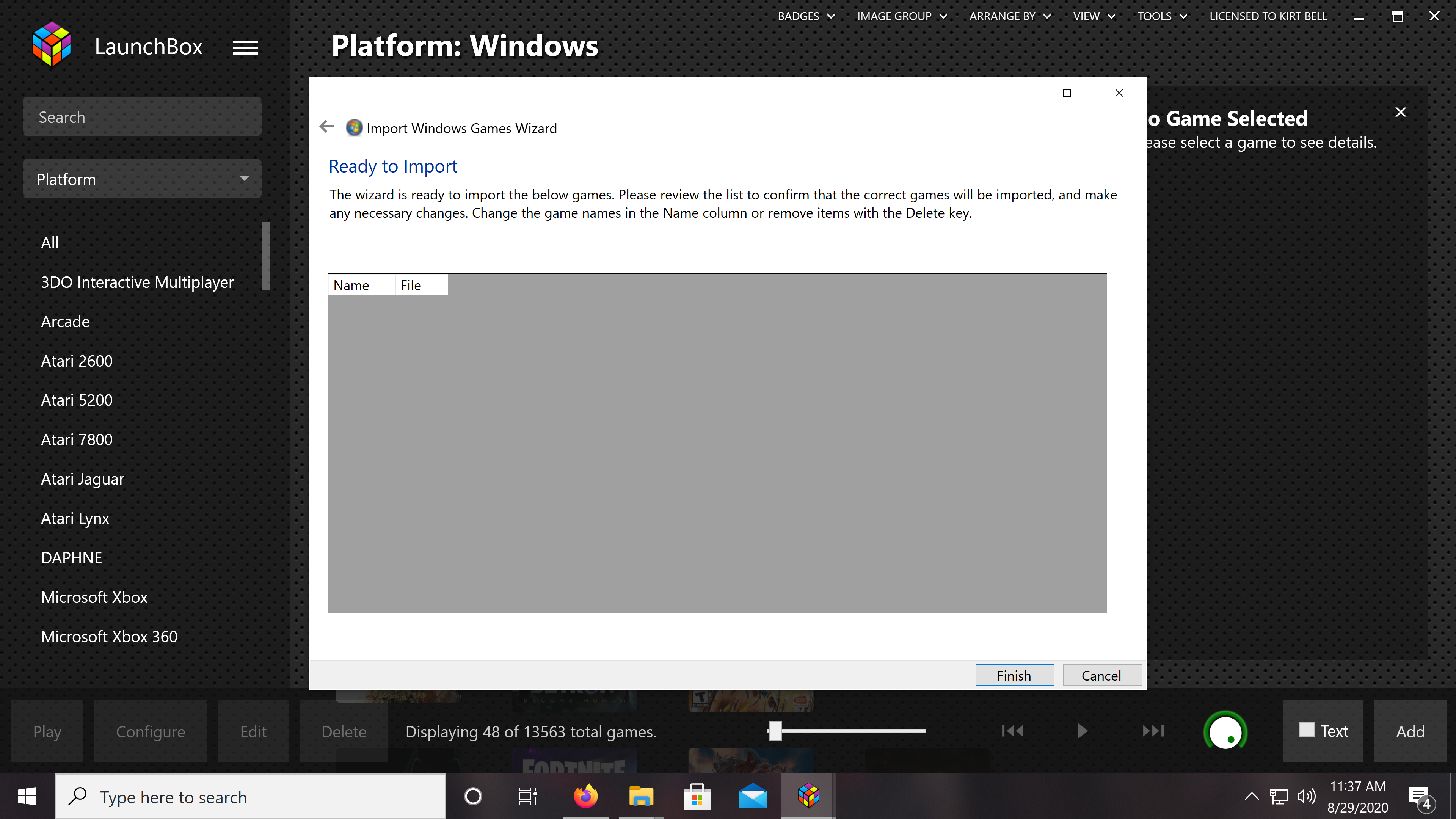Viewport: 1456px width, 819px height.
Task: Launch Firefox from the taskbar
Action: (585, 796)
